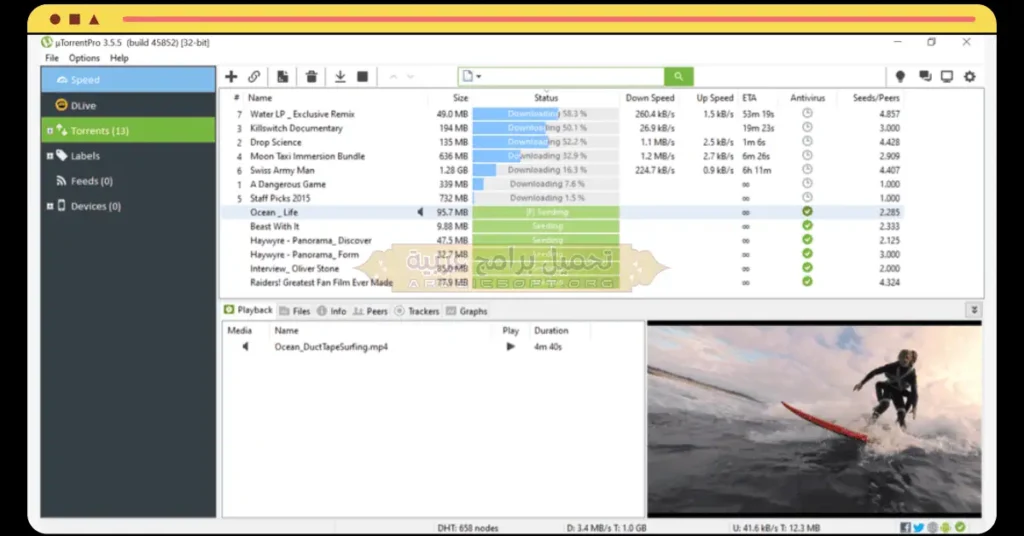Click antivirus green check for Beast With It
Viewport: 1024px width, 536px height.
[x=807, y=225]
